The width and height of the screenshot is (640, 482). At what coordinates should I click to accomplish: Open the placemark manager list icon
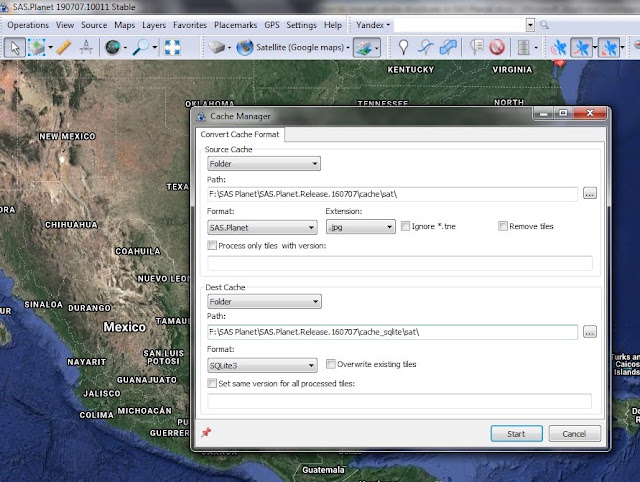(x=476, y=48)
